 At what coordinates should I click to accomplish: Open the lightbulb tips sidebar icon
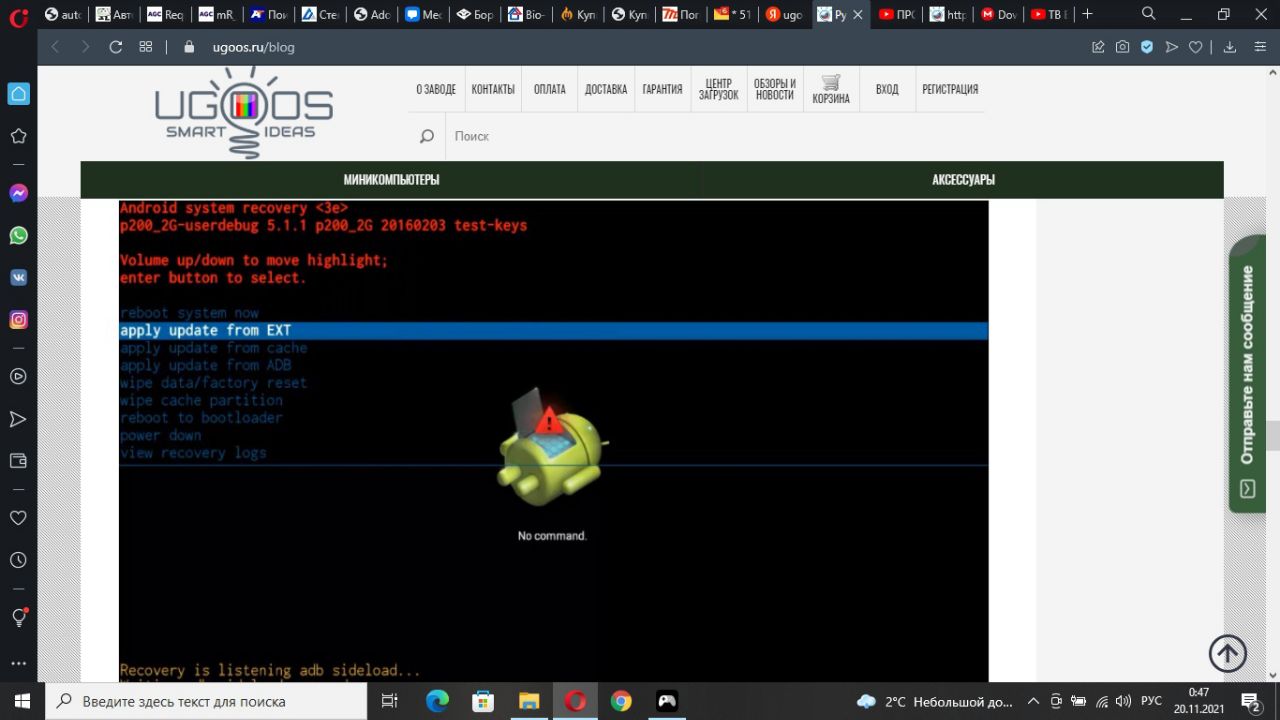click(18, 618)
